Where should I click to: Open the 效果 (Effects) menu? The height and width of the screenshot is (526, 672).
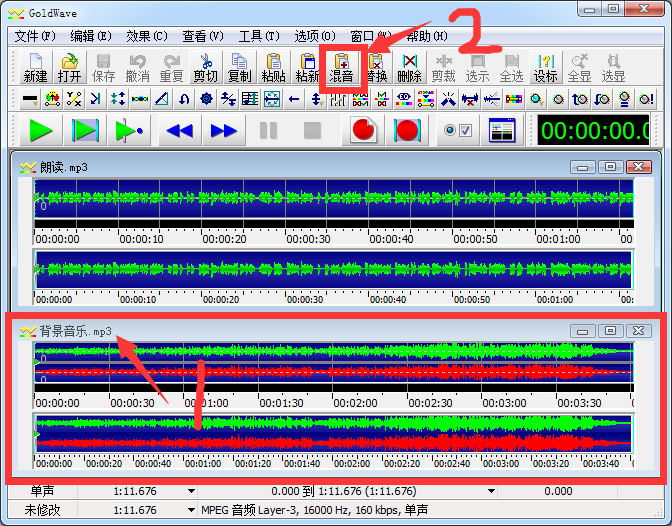click(146, 36)
